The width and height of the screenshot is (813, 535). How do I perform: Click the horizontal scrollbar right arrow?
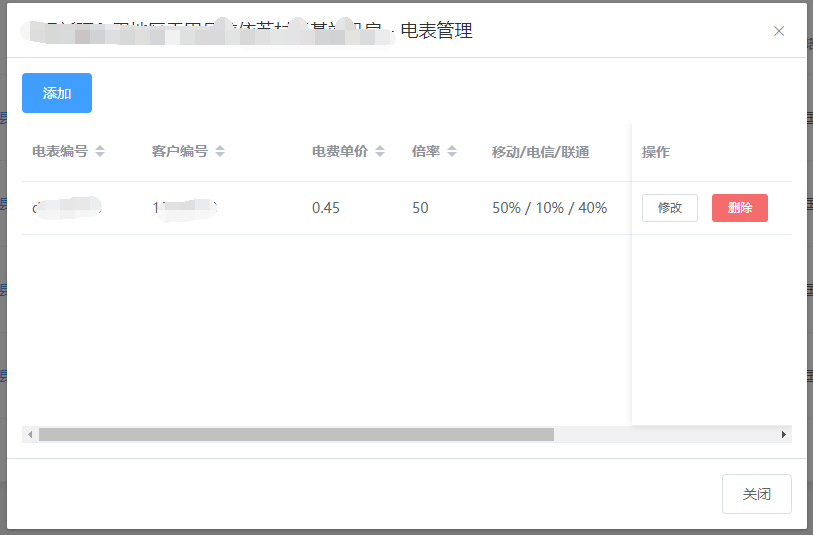tap(783, 435)
